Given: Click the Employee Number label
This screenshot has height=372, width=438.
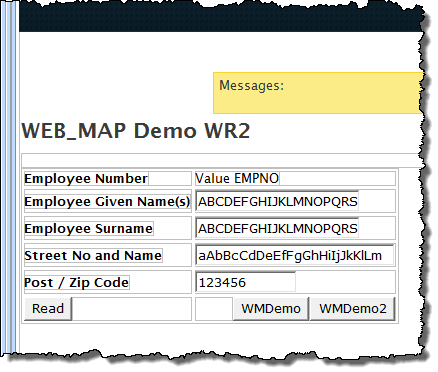Looking at the screenshot, I should pyautogui.click(x=86, y=179).
